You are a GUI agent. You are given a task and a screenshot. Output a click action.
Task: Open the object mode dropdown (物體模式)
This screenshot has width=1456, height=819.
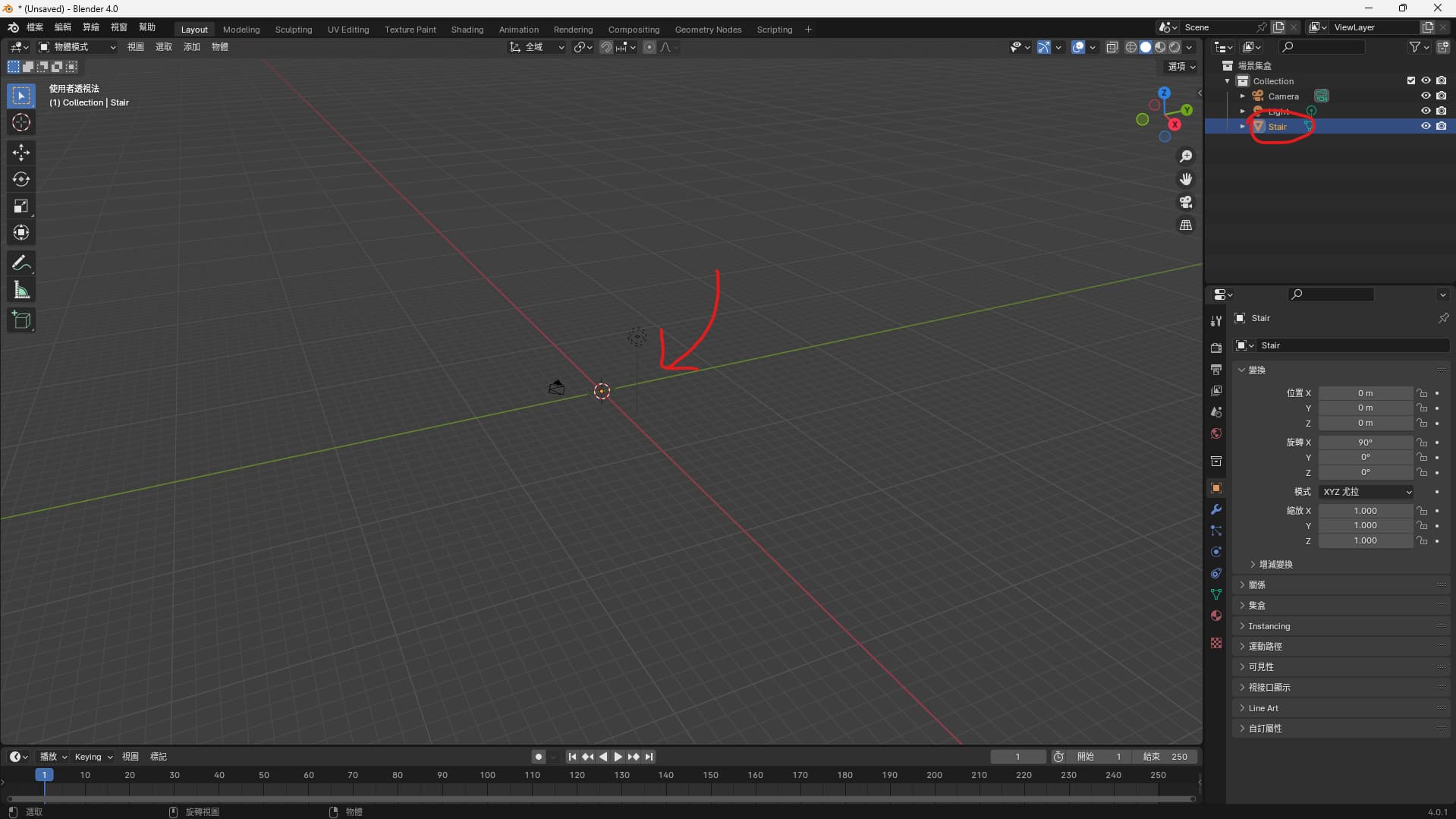pos(77,47)
